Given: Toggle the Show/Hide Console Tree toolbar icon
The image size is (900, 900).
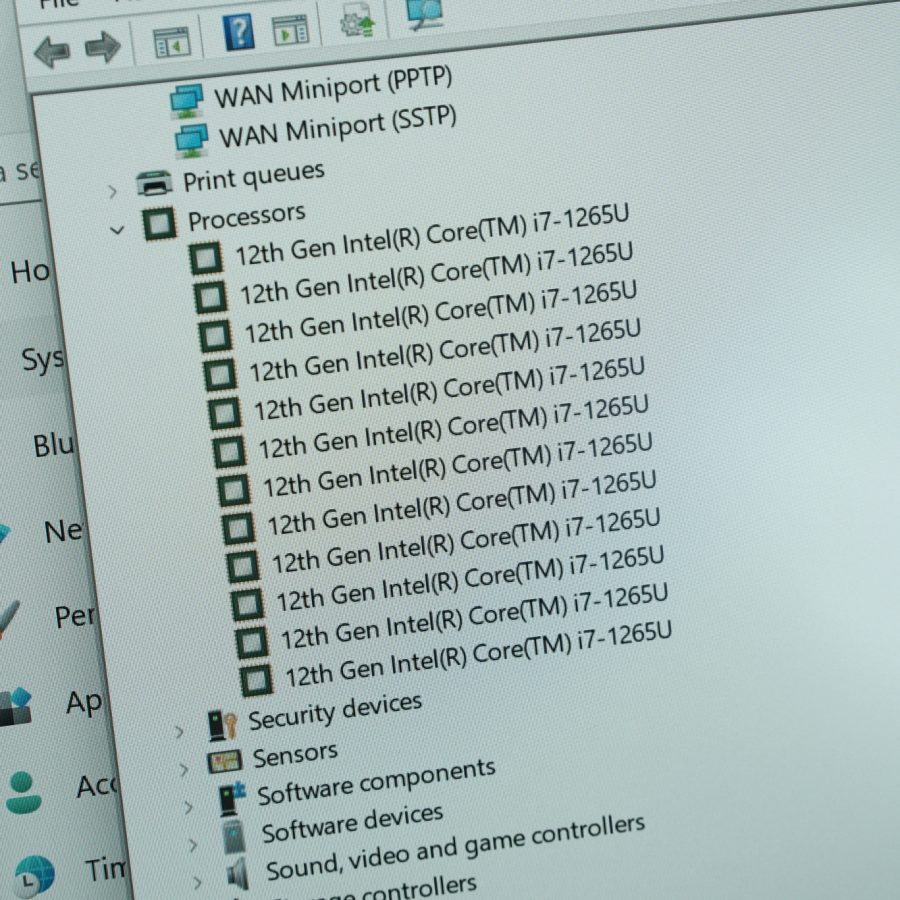Looking at the screenshot, I should coord(172,42).
